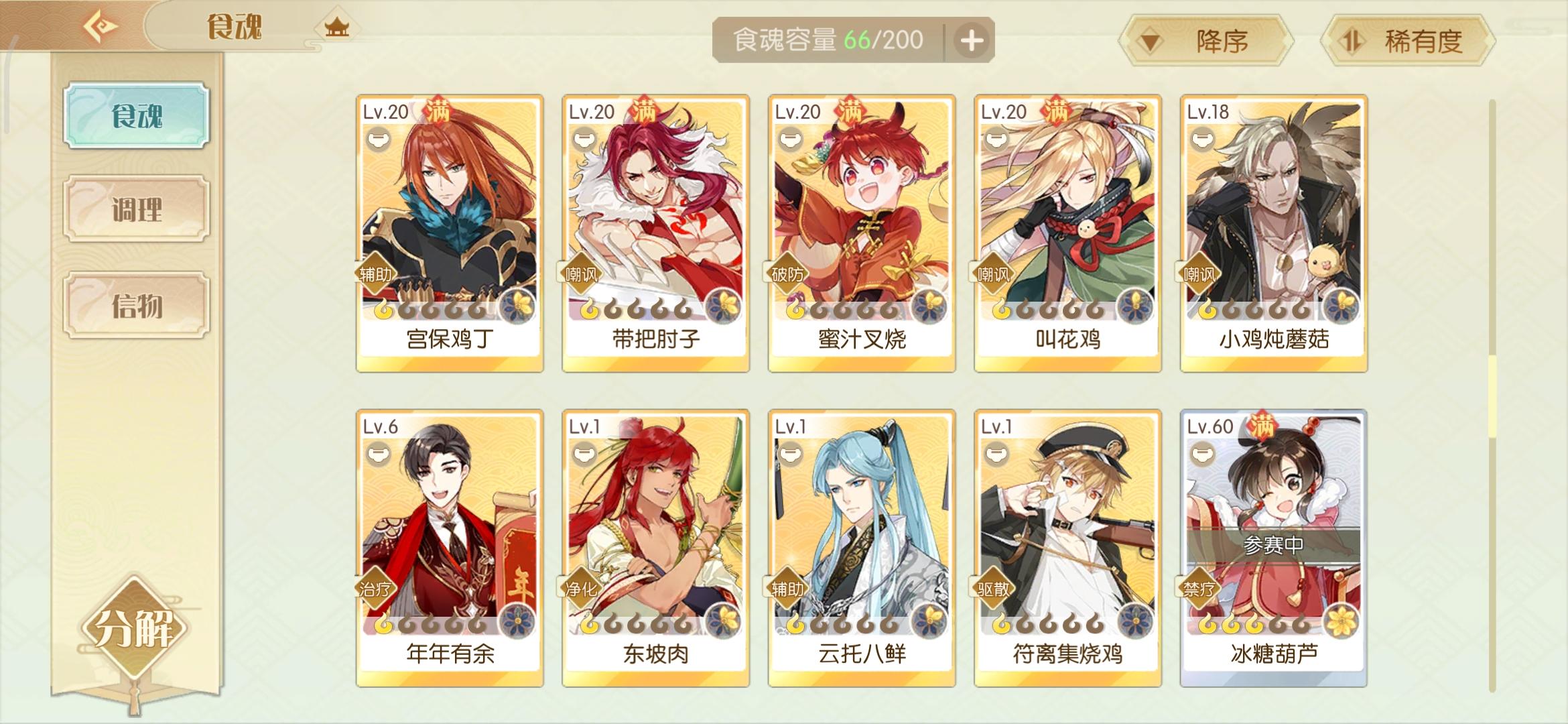
Task: Click the vertical scrollbar on right
Action: [1492, 396]
